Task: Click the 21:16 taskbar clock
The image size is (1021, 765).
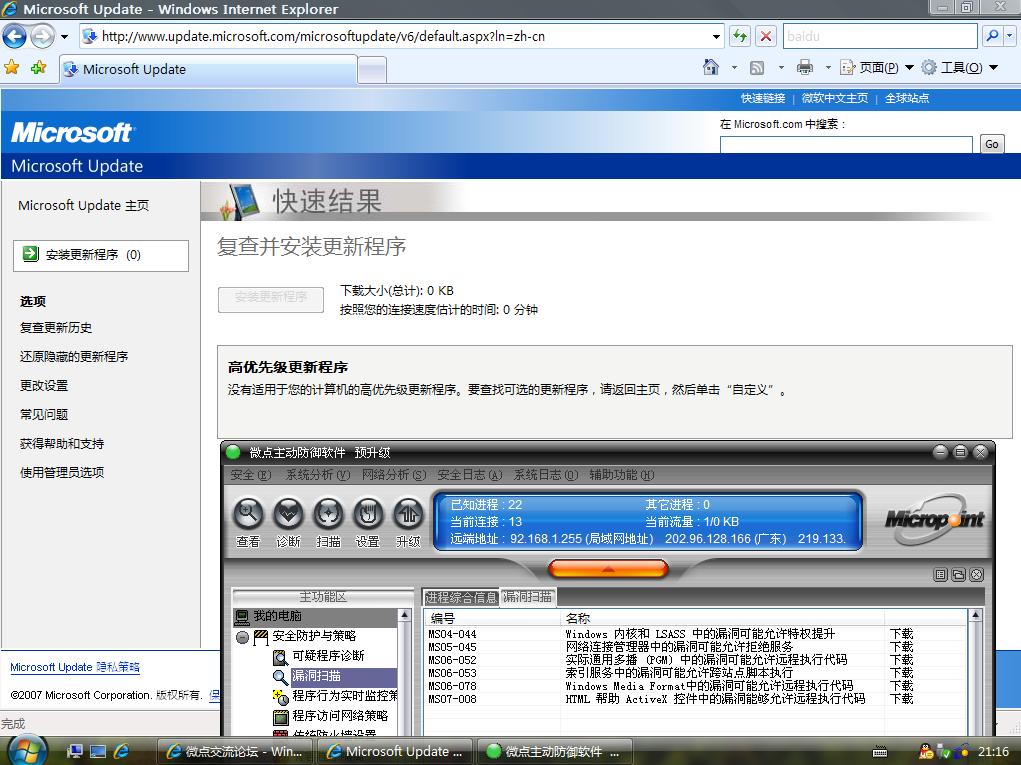Action: pyautogui.click(x=993, y=752)
